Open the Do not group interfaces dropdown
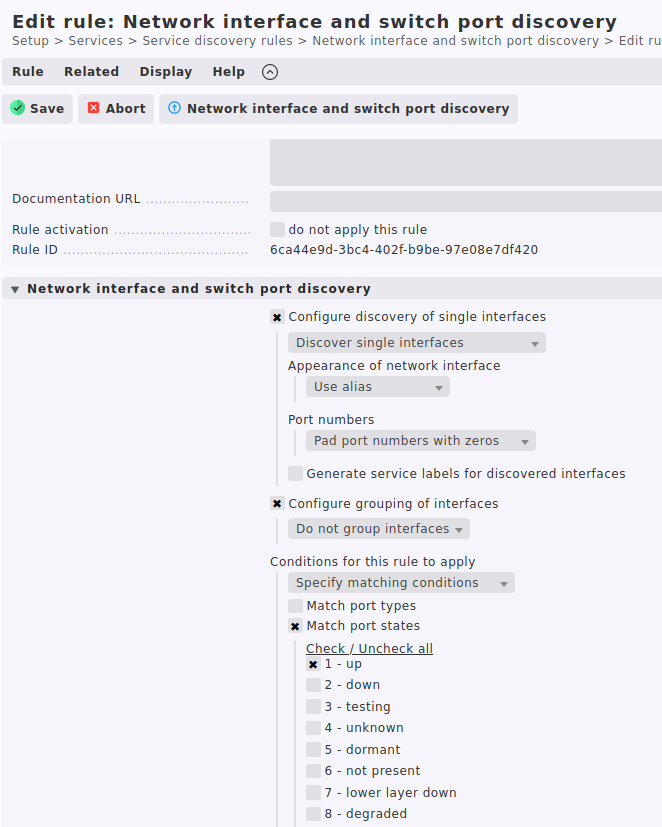Screen dimensions: 662x827 (x=379, y=528)
